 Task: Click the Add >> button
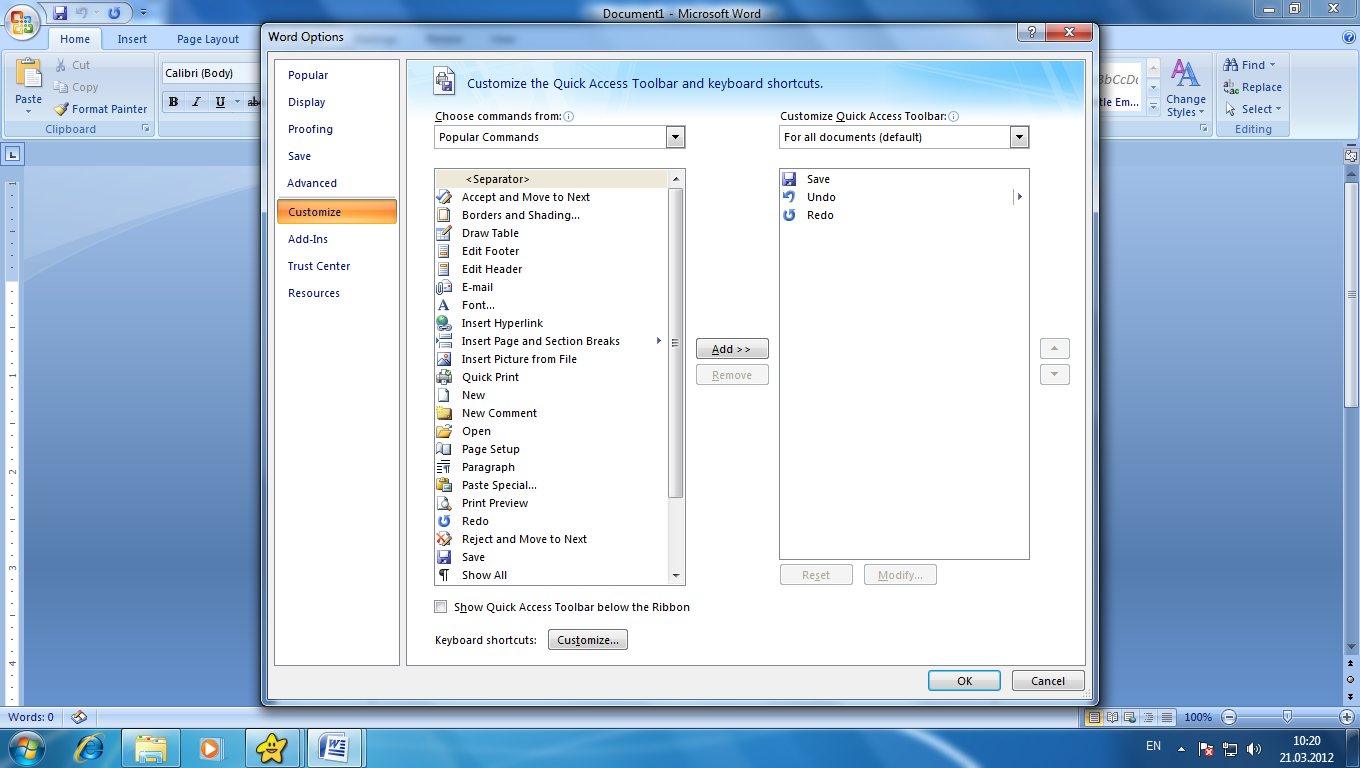[732, 349]
